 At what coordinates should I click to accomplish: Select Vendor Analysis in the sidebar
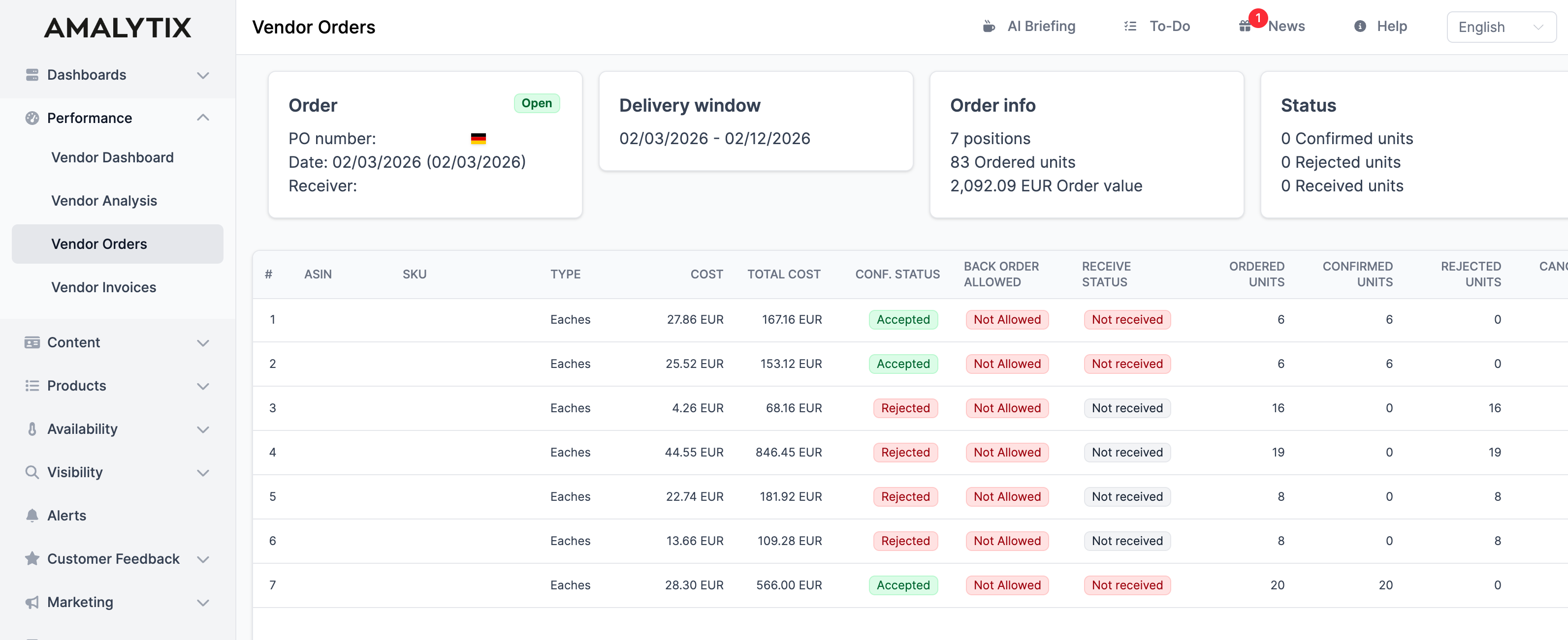(103, 201)
